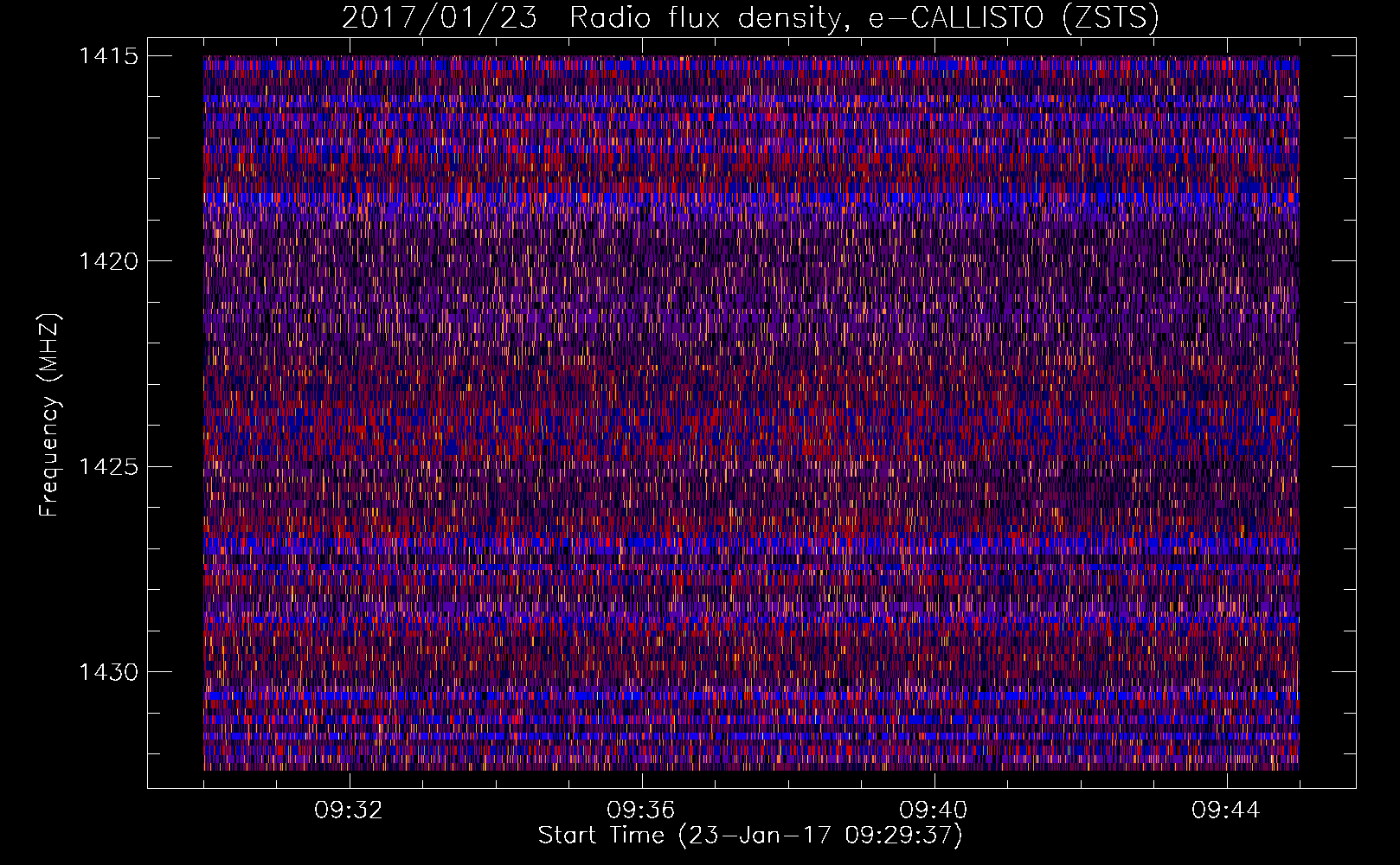Click the plot title 2017/01/23 Radio flux density
The height and width of the screenshot is (865, 1400).
click(x=750, y=18)
